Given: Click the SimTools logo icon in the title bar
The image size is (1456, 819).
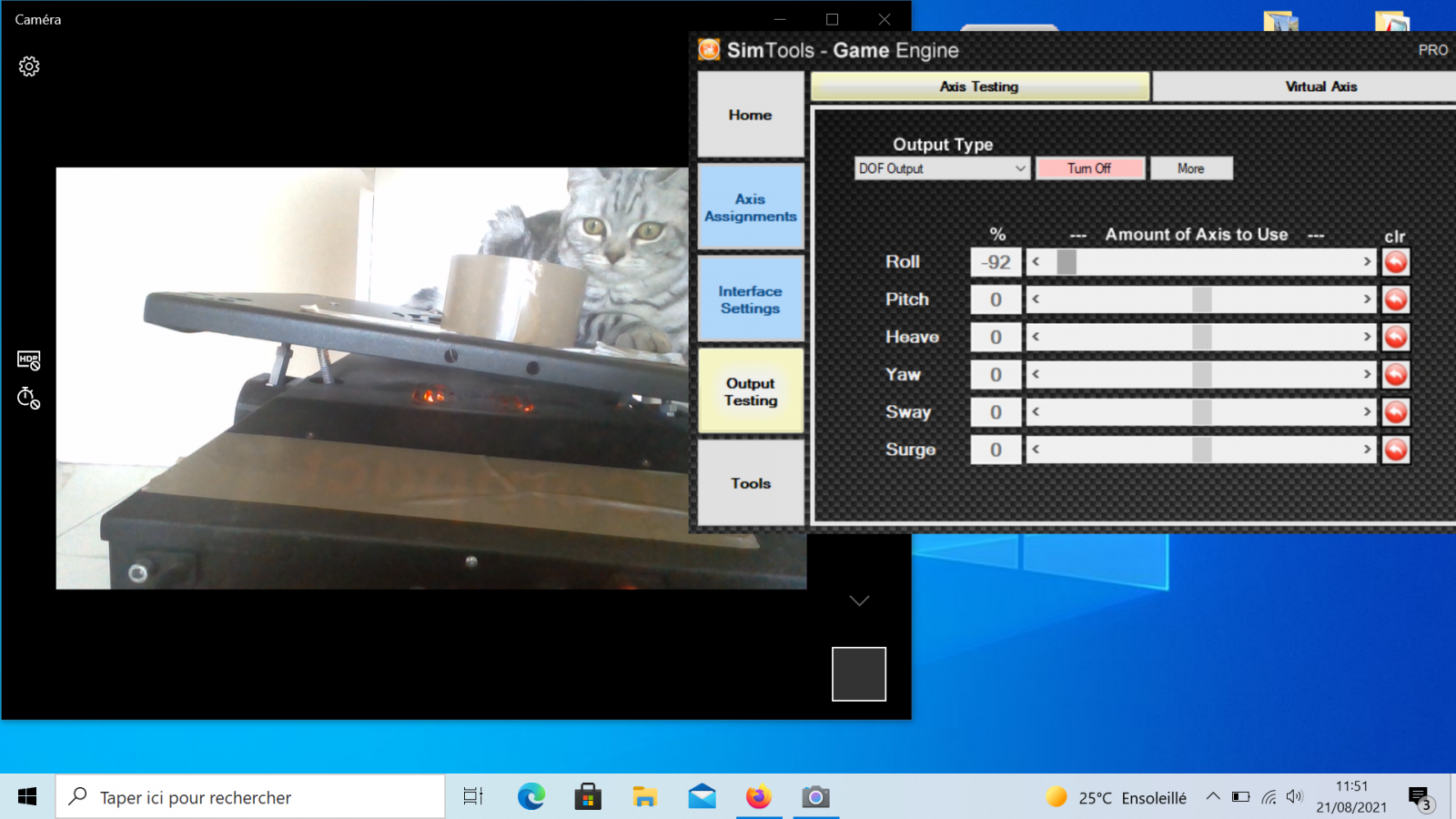Looking at the screenshot, I should pos(708,51).
